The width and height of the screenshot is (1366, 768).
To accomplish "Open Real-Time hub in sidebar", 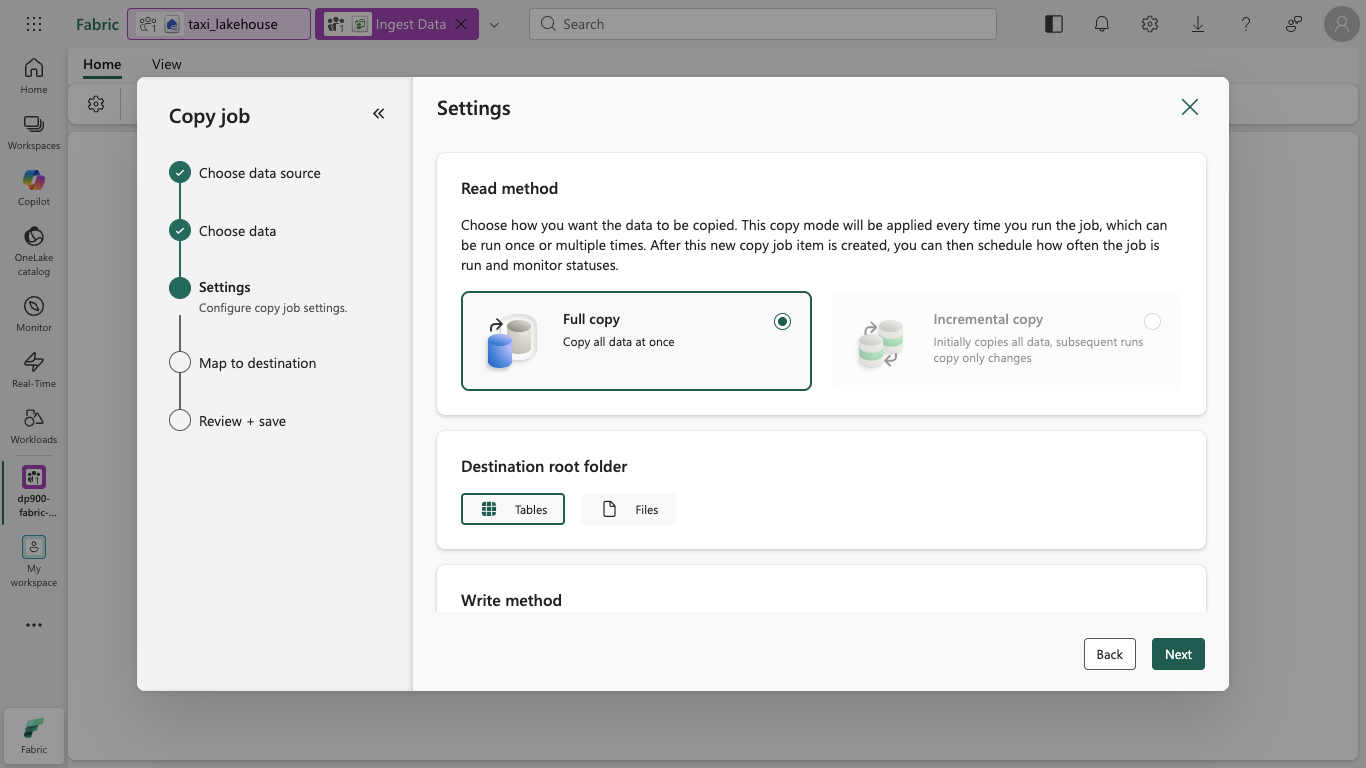I will (x=34, y=370).
